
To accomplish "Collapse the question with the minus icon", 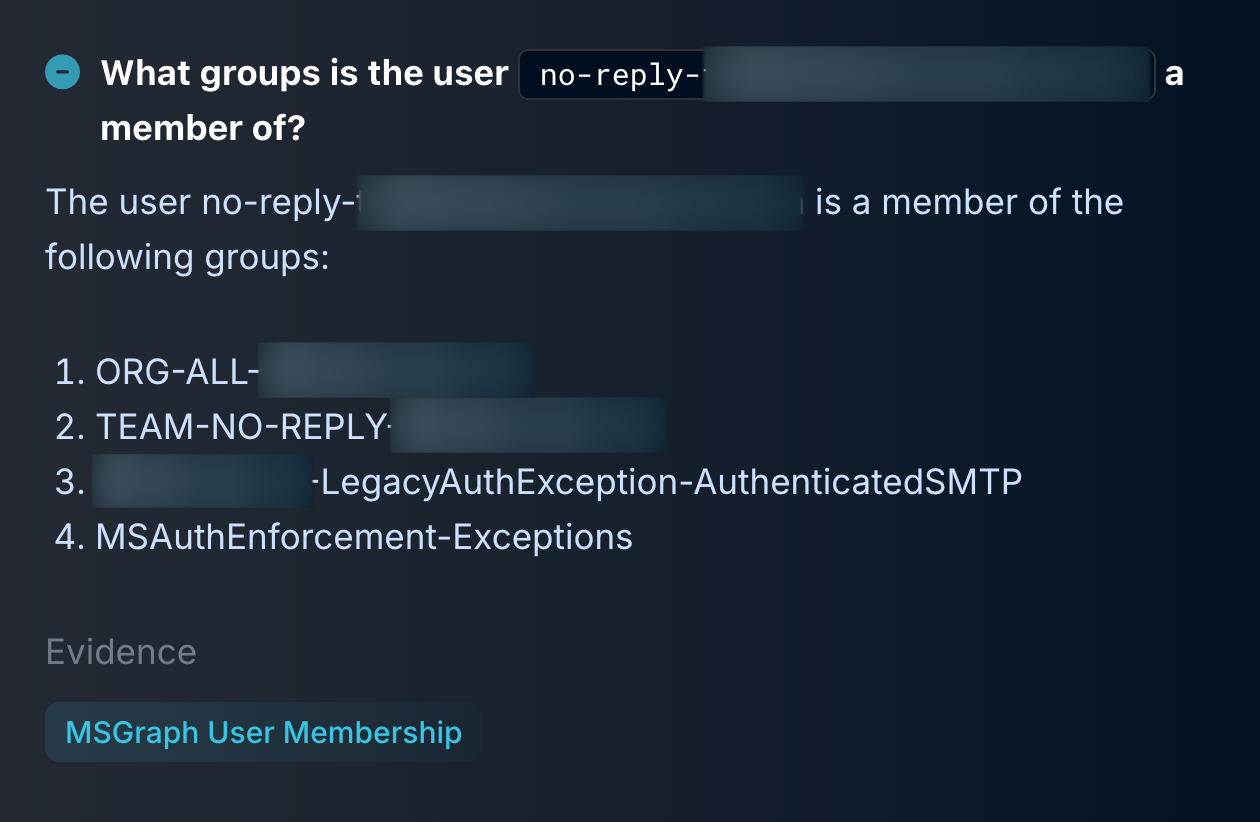I will pyautogui.click(x=63, y=72).
